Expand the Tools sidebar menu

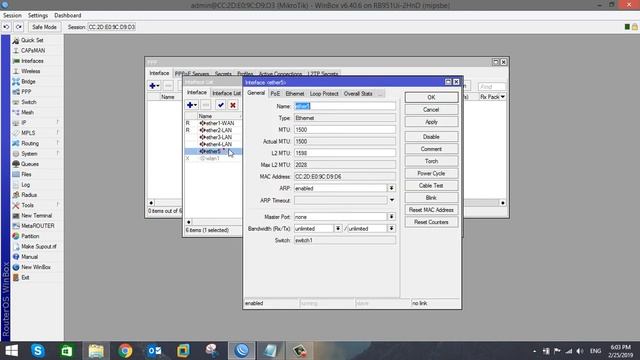click(27, 205)
